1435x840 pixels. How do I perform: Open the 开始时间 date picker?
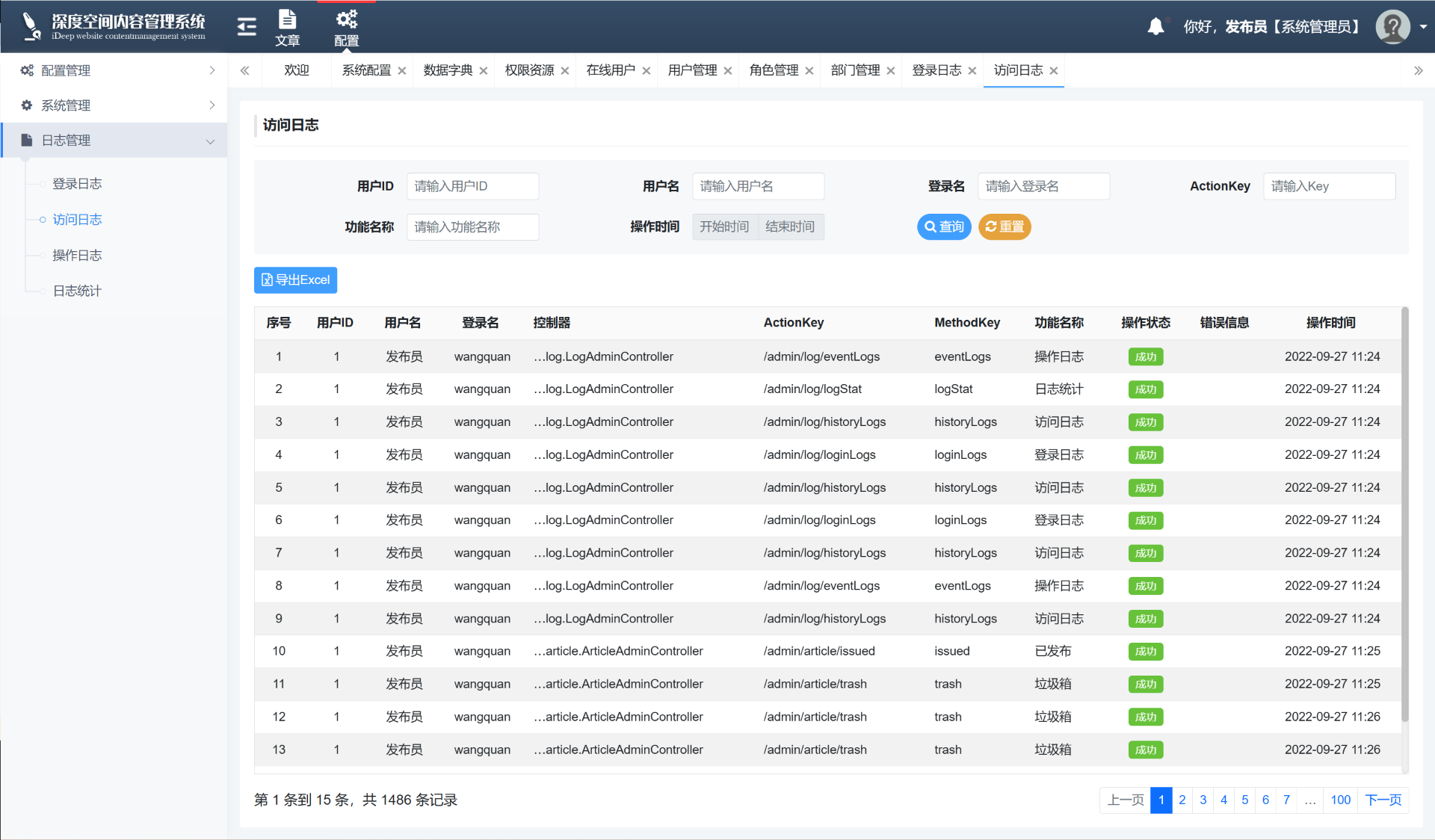click(725, 227)
